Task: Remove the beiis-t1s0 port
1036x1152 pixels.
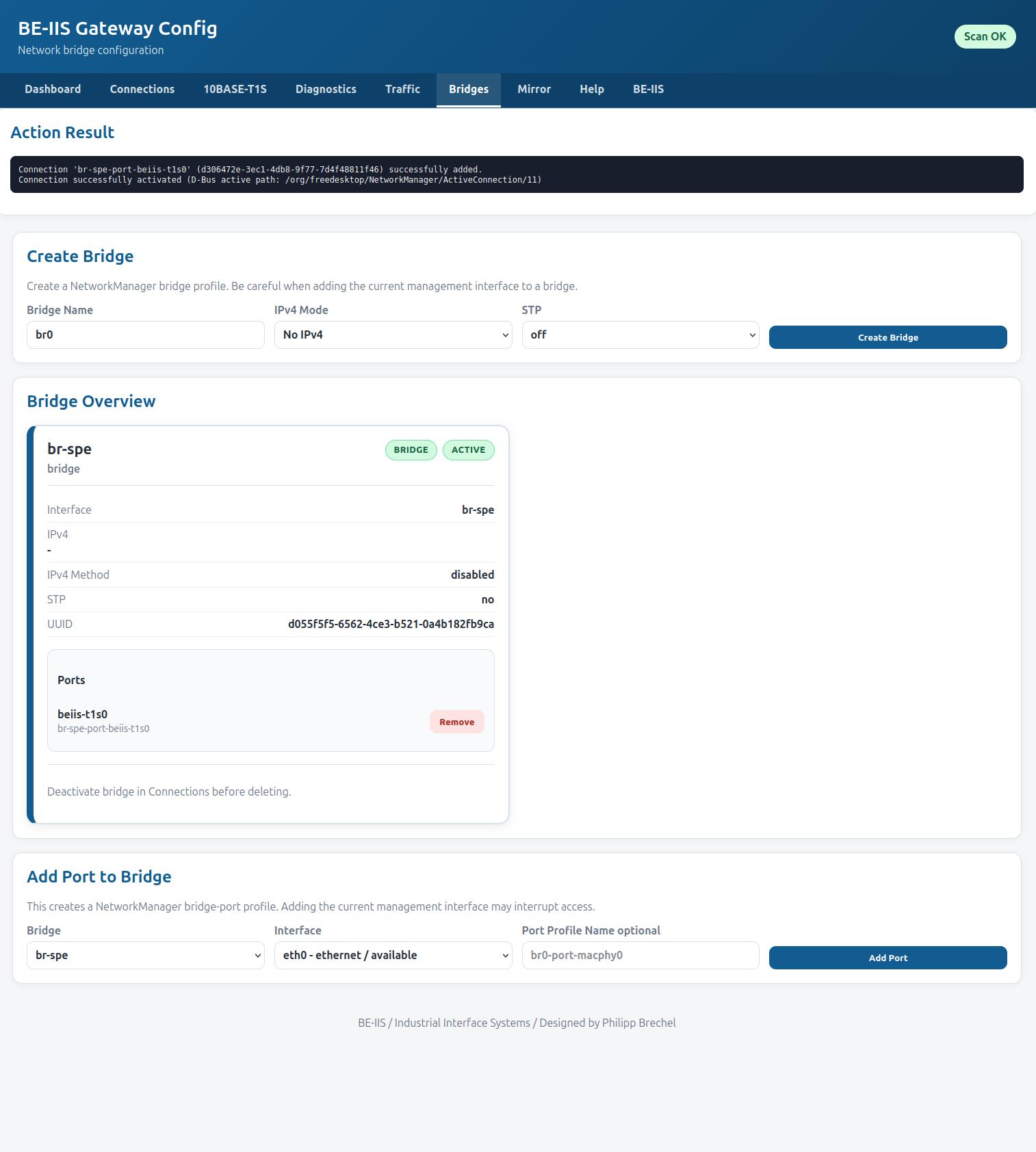Action: pyautogui.click(x=457, y=722)
